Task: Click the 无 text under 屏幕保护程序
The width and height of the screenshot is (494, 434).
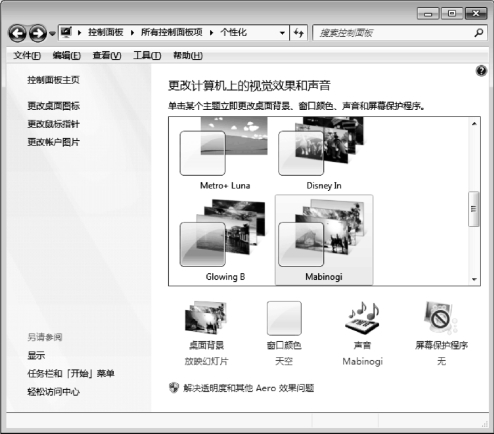Action: click(x=441, y=361)
